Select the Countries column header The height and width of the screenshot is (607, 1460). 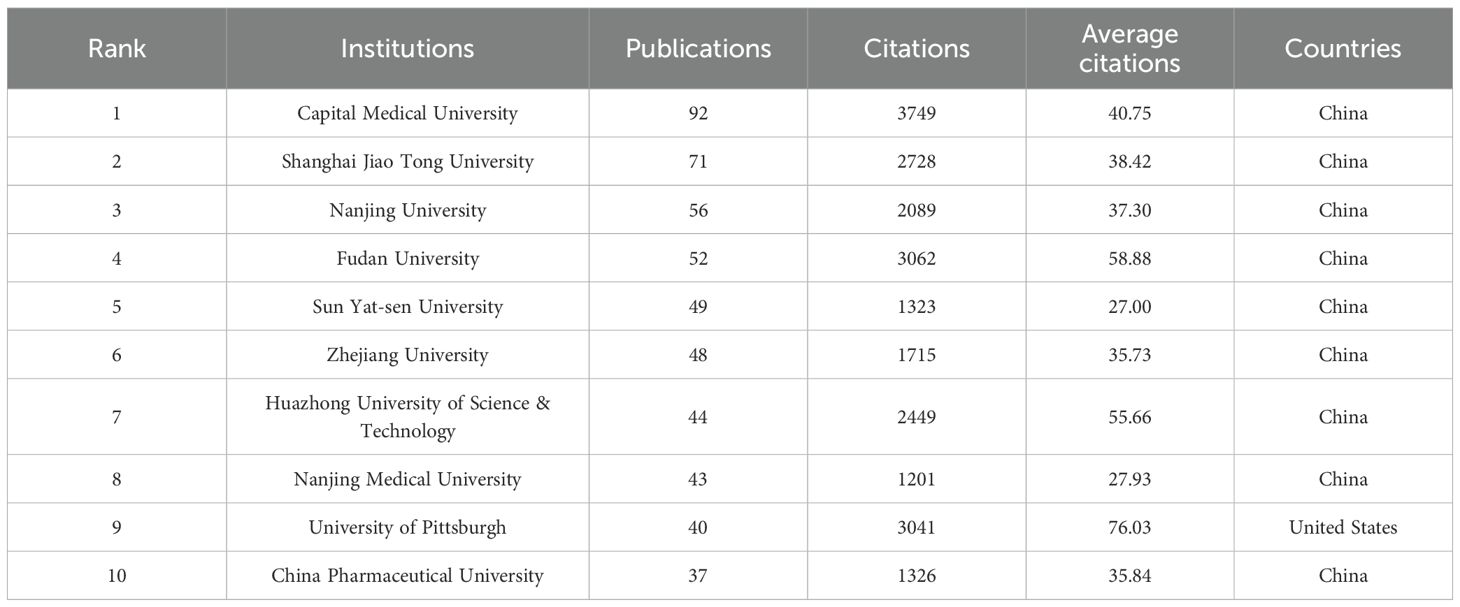pos(1342,48)
